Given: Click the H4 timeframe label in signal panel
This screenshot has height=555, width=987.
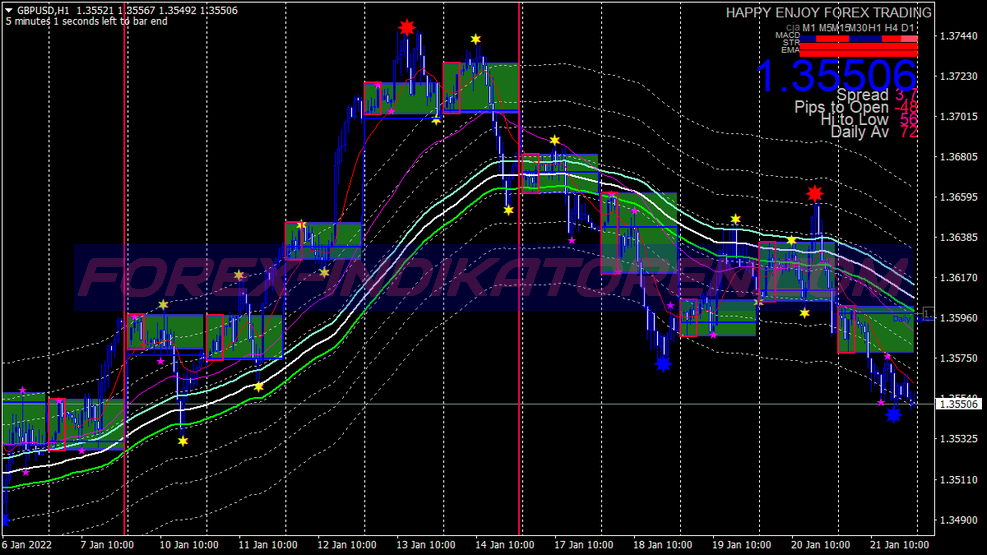Looking at the screenshot, I should [889, 27].
